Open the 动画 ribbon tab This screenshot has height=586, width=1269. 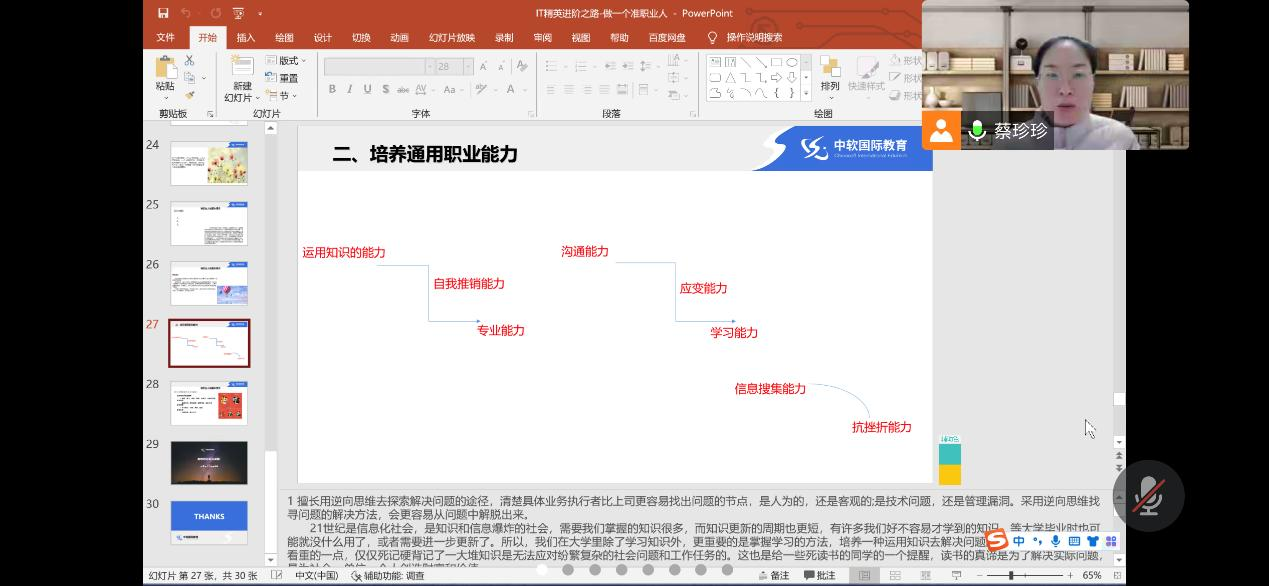(x=399, y=38)
